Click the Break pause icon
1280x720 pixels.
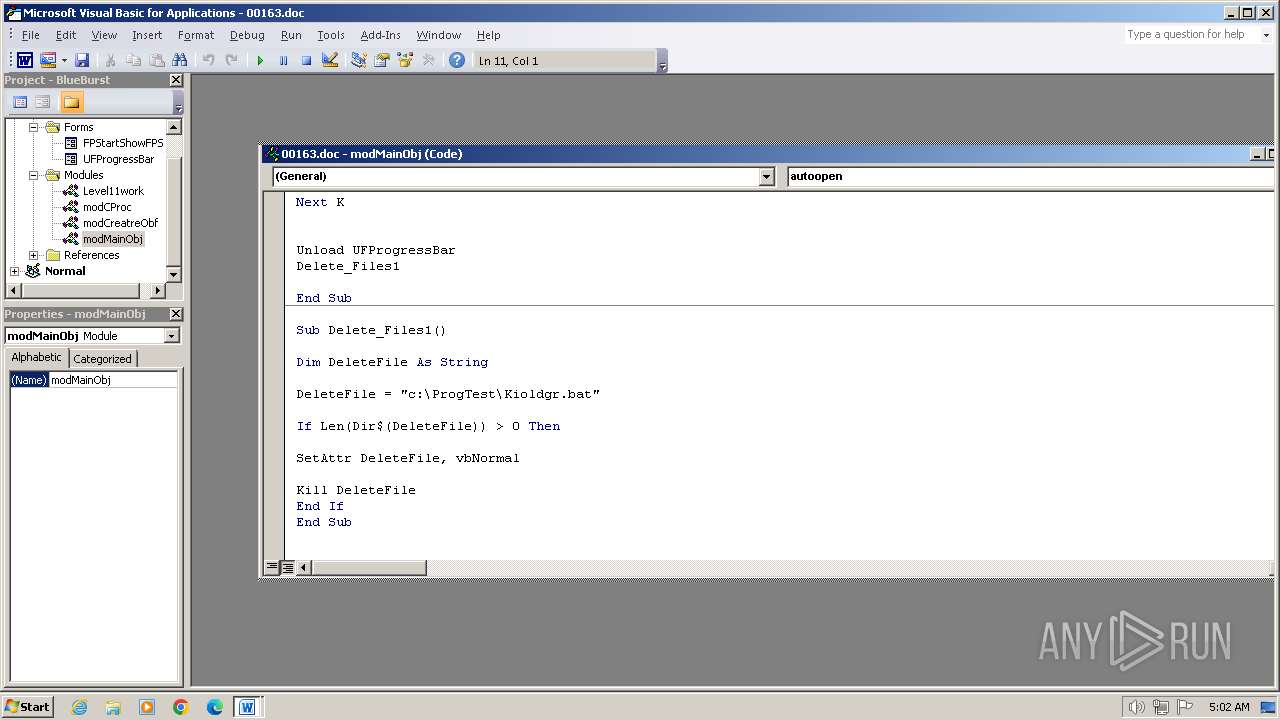point(283,61)
